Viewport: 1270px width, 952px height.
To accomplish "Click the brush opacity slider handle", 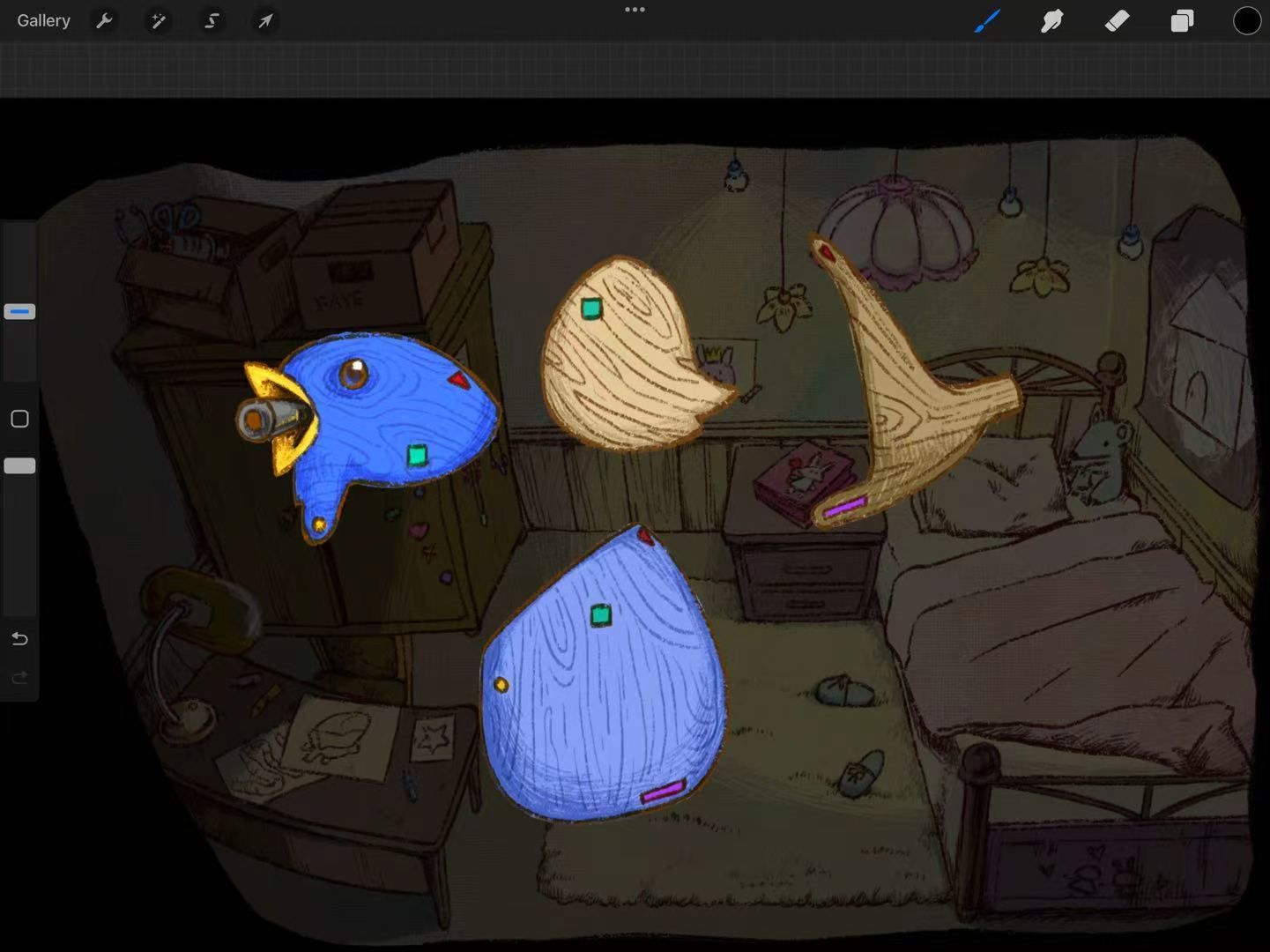I will [19, 465].
